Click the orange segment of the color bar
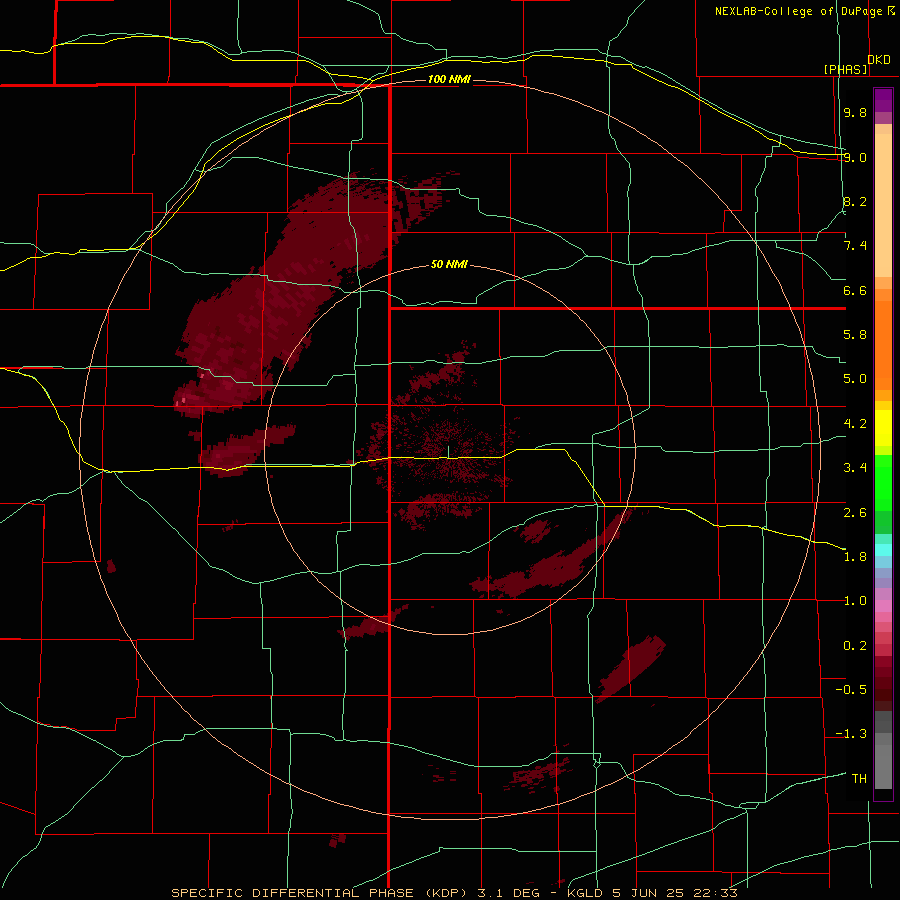Screen dimensions: 900x900 (883, 346)
